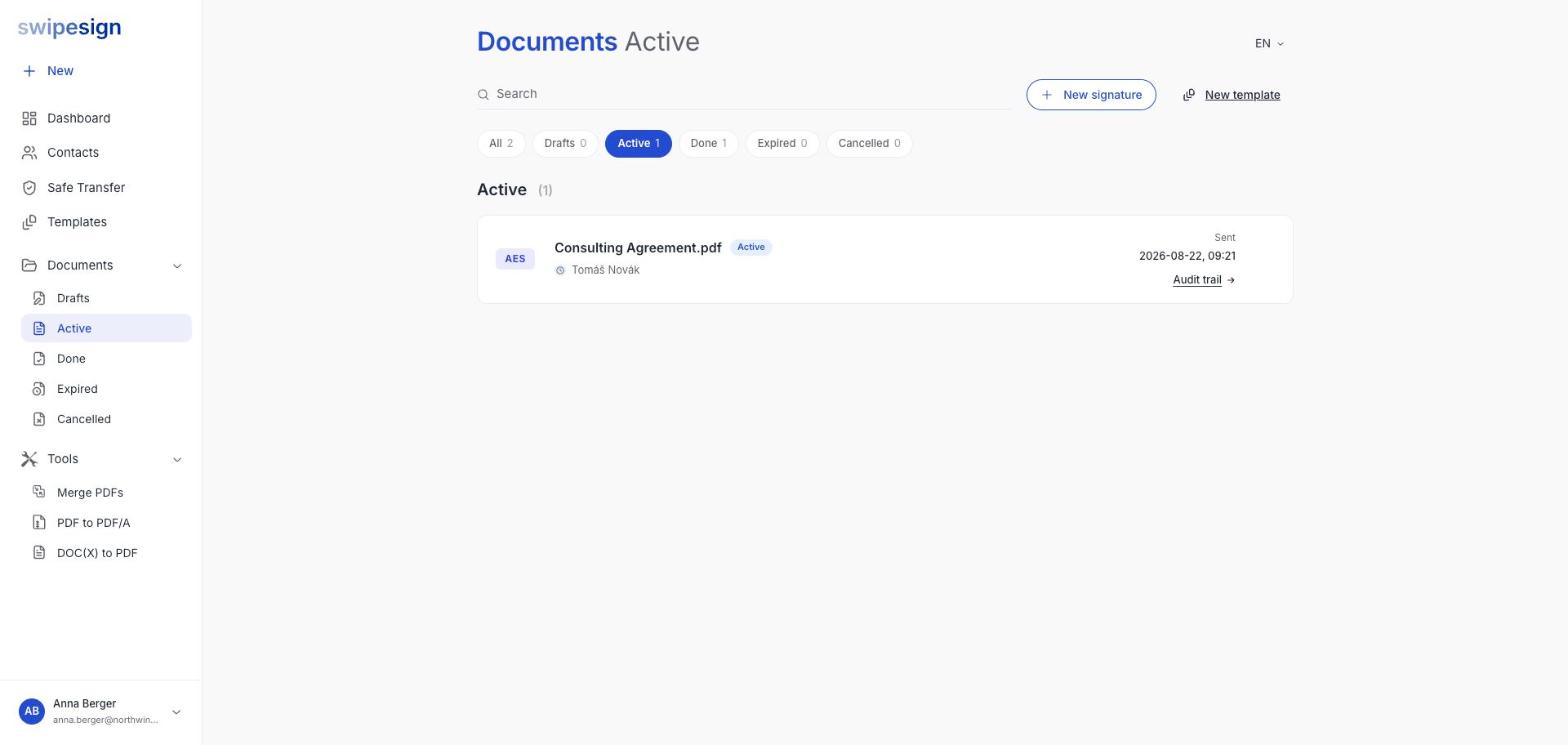1568x745 pixels.
Task: Click the Active section heading
Action: click(502, 190)
